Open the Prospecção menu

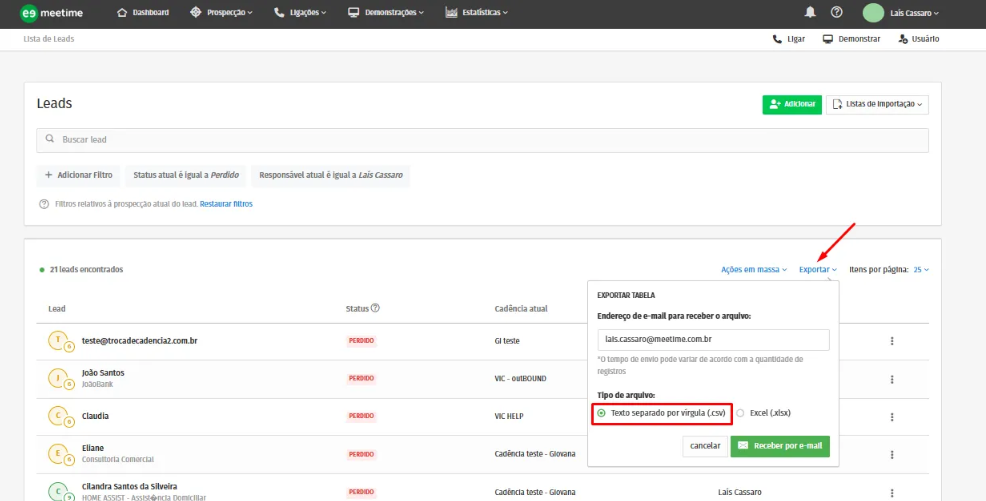coord(221,13)
